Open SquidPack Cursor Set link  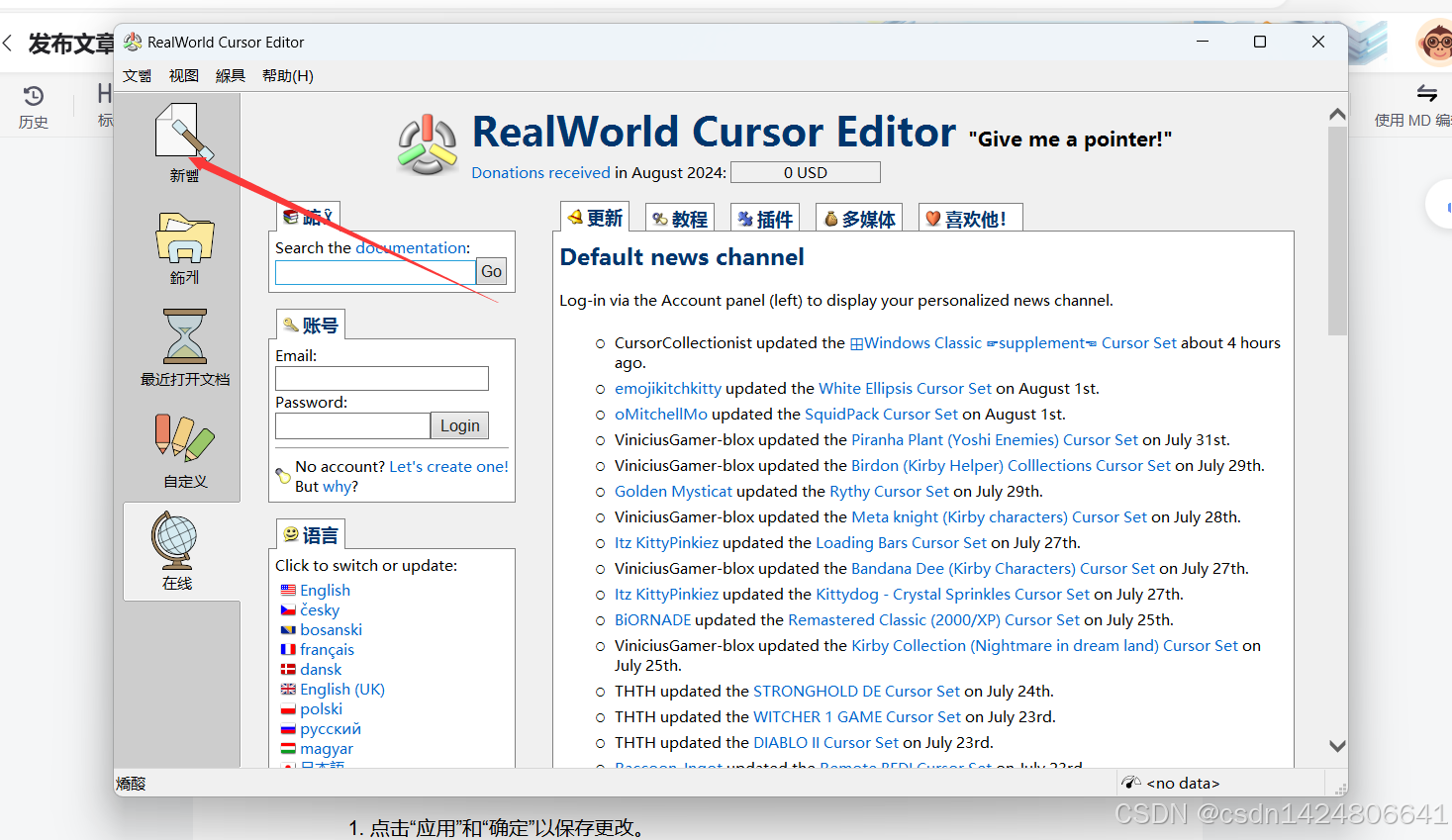coord(881,414)
